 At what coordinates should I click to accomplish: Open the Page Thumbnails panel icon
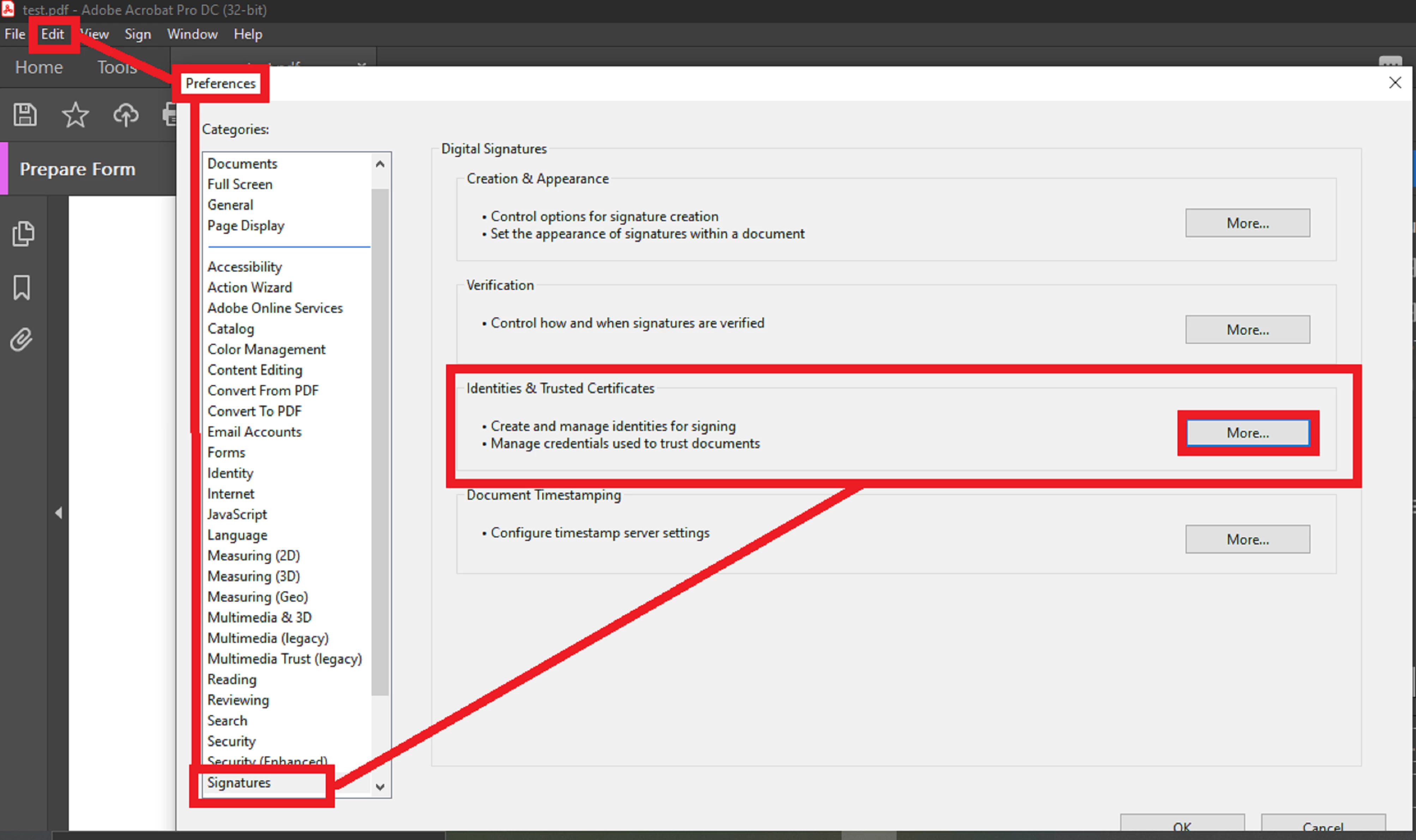pyautogui.click(x=23, y=234)
